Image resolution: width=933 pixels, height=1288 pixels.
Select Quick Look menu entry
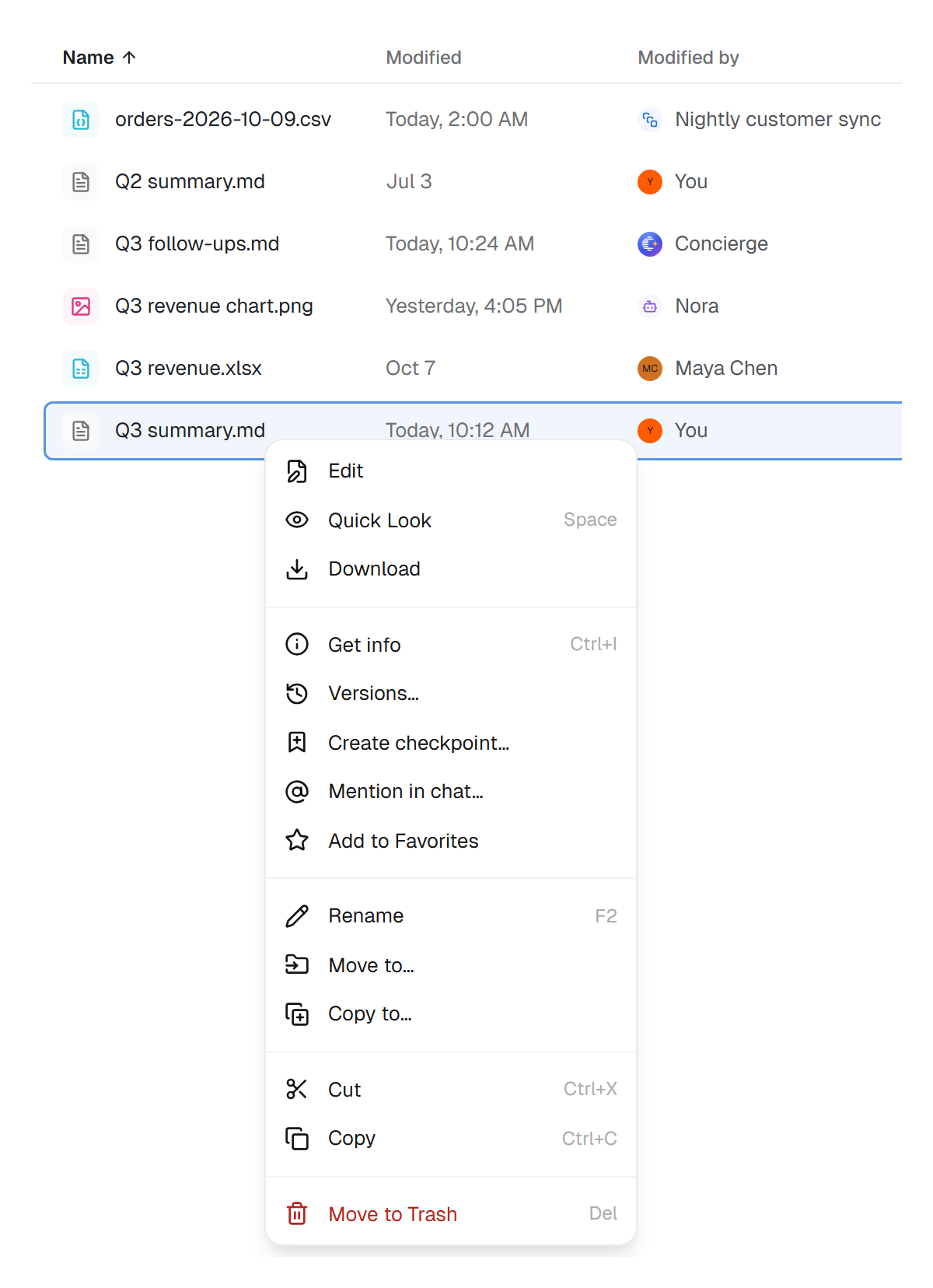[x=451, y=520]
